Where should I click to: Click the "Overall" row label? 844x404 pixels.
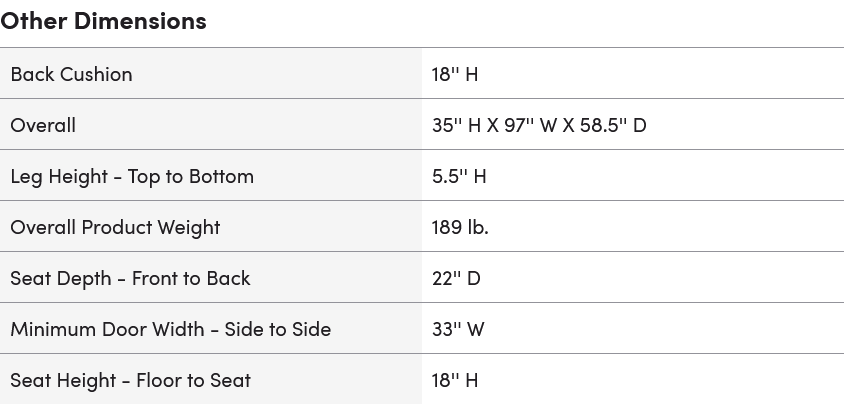tap(43, 124)
